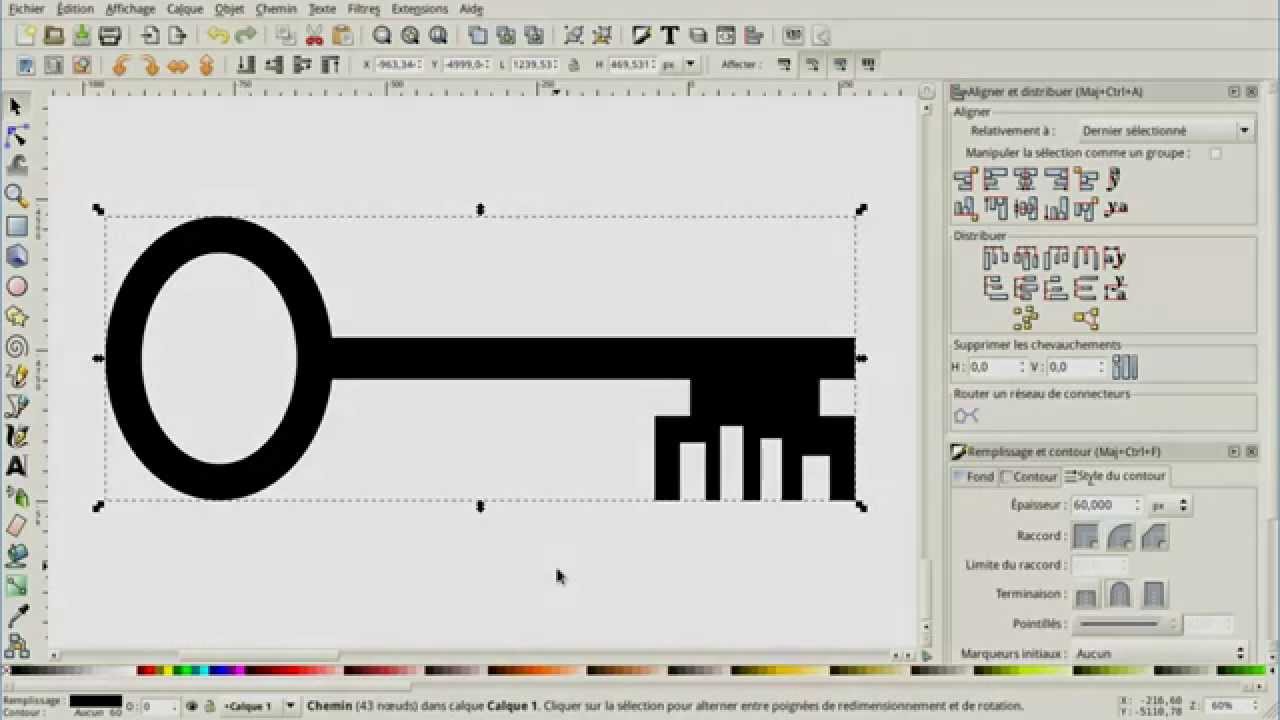Open the Filtres menu
The width and height of the screenshot is (1280, 720).
[363, 9]
